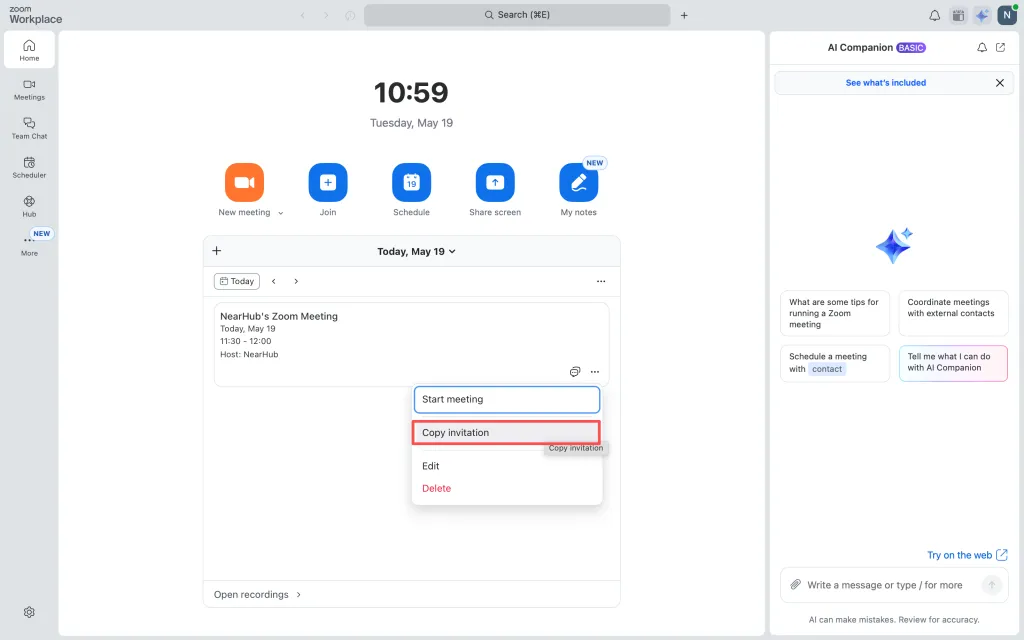Select Schedule a meeting with contact prompt
Viewport: 1024px width, 640px height.
pyautogui.click(x=835, y=363)
